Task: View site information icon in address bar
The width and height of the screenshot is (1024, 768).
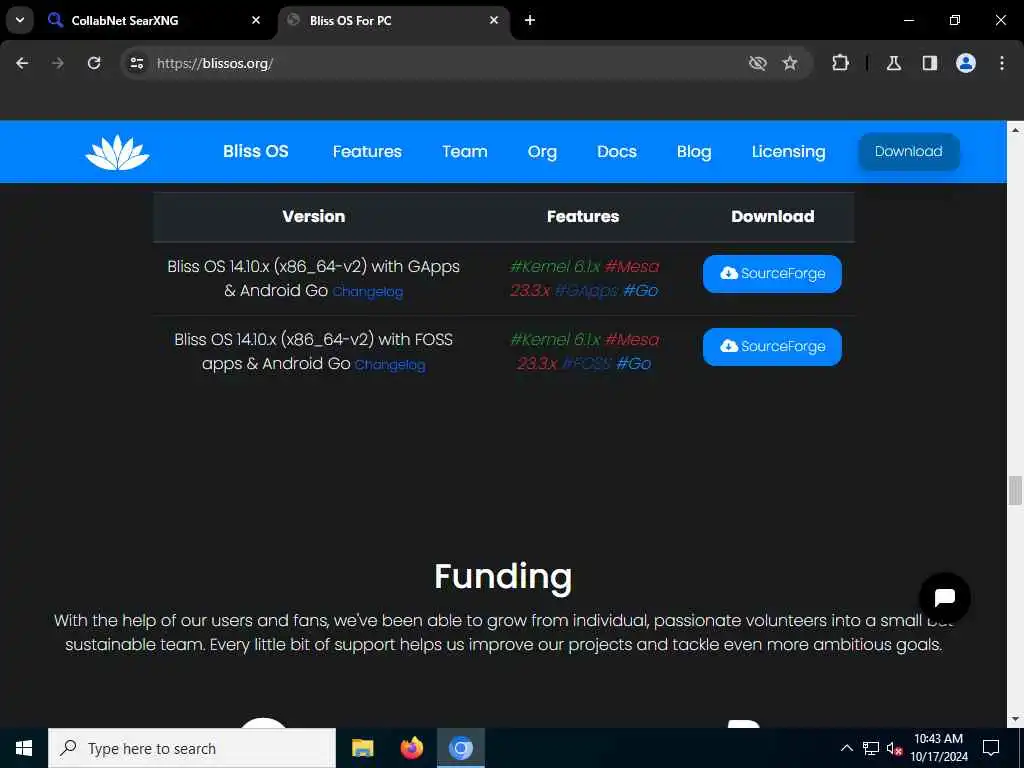Action: (136, 63)
